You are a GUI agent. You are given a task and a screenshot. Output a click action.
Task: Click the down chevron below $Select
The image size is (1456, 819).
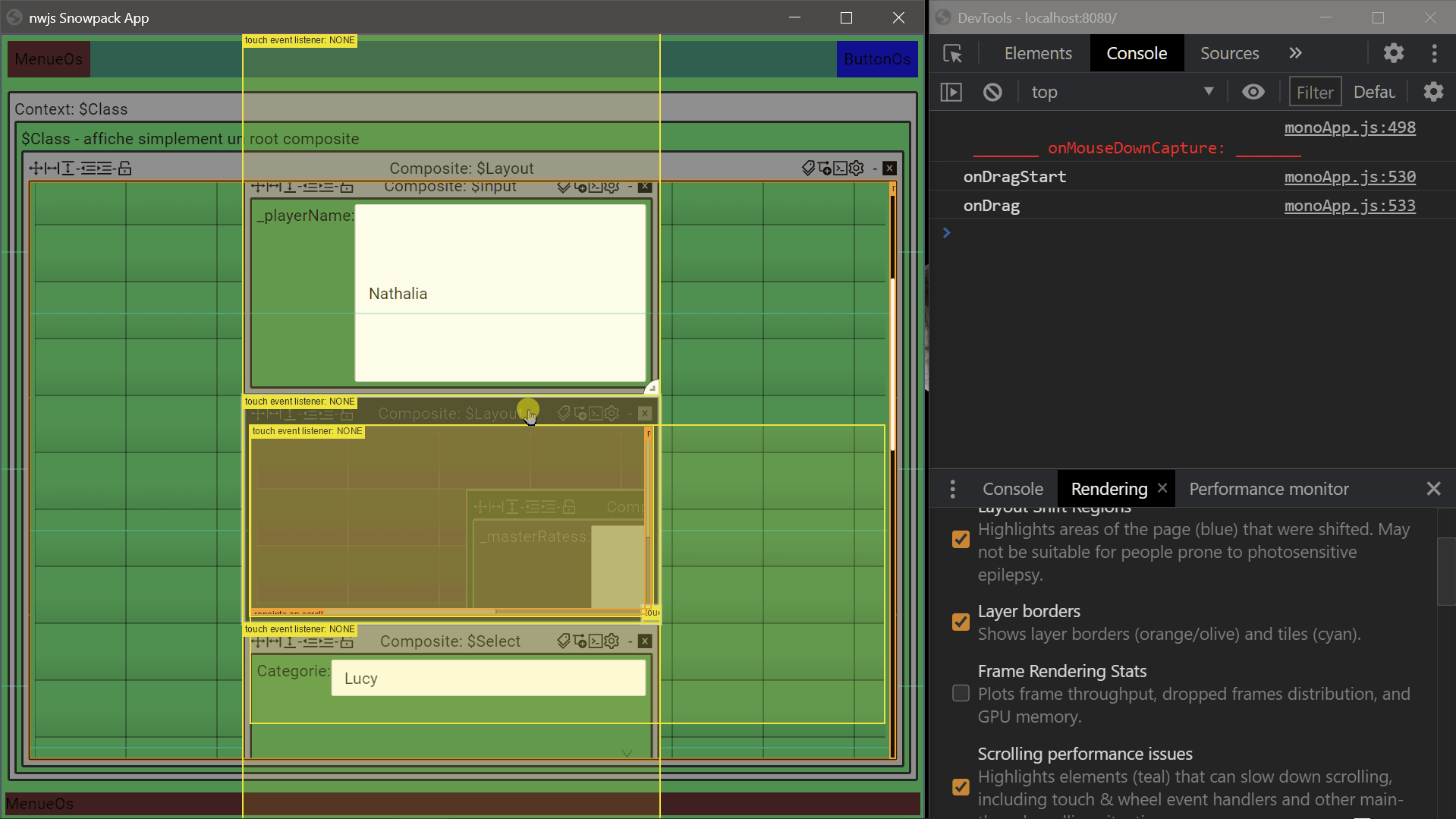click(627, 753)
